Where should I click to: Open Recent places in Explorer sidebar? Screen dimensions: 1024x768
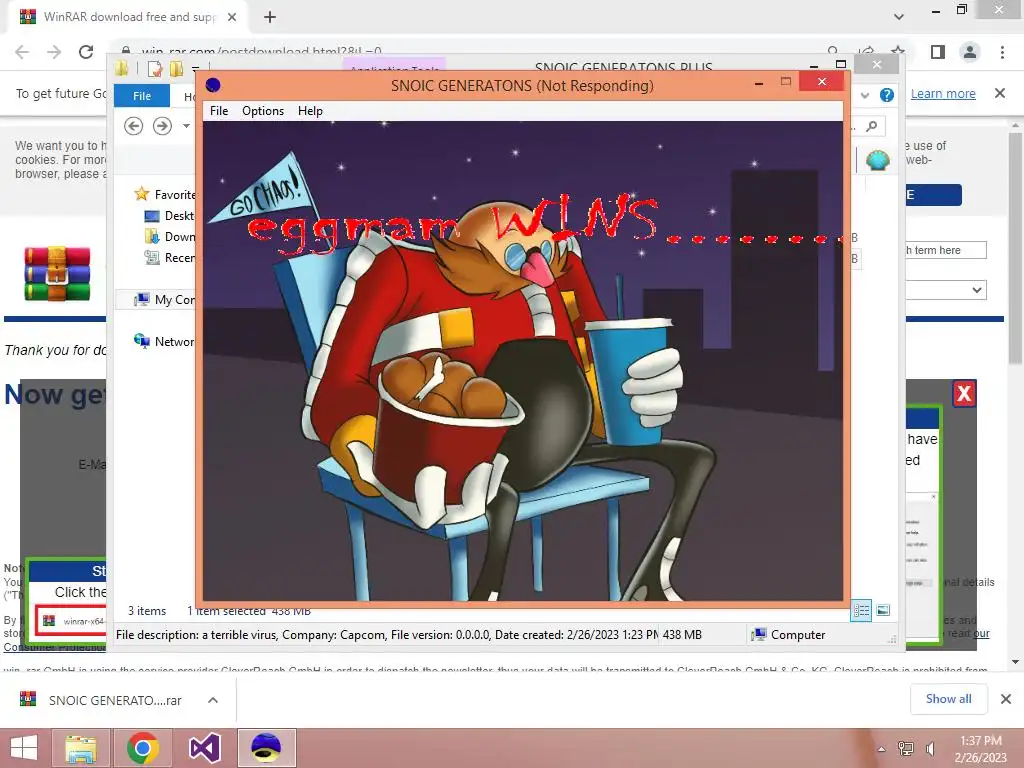pos(169,257)
